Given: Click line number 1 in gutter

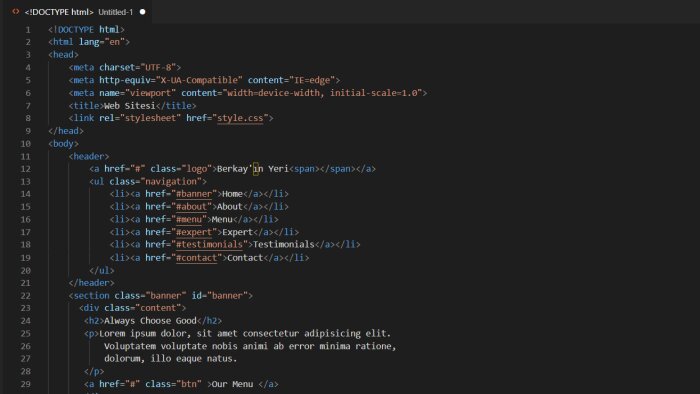Looking at the screenshot, I should pyautogui.click(x=28, y=29).
